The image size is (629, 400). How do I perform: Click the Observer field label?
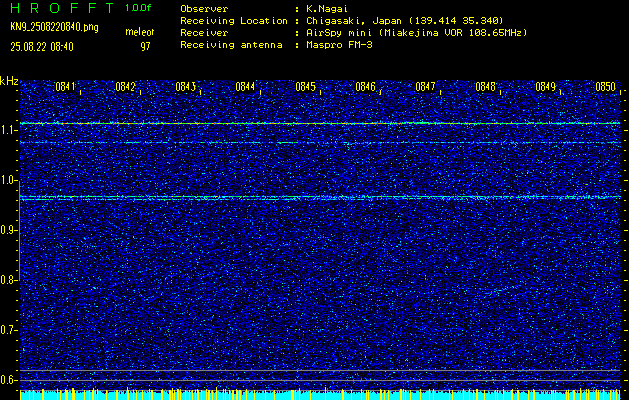(x=204, y=9)
